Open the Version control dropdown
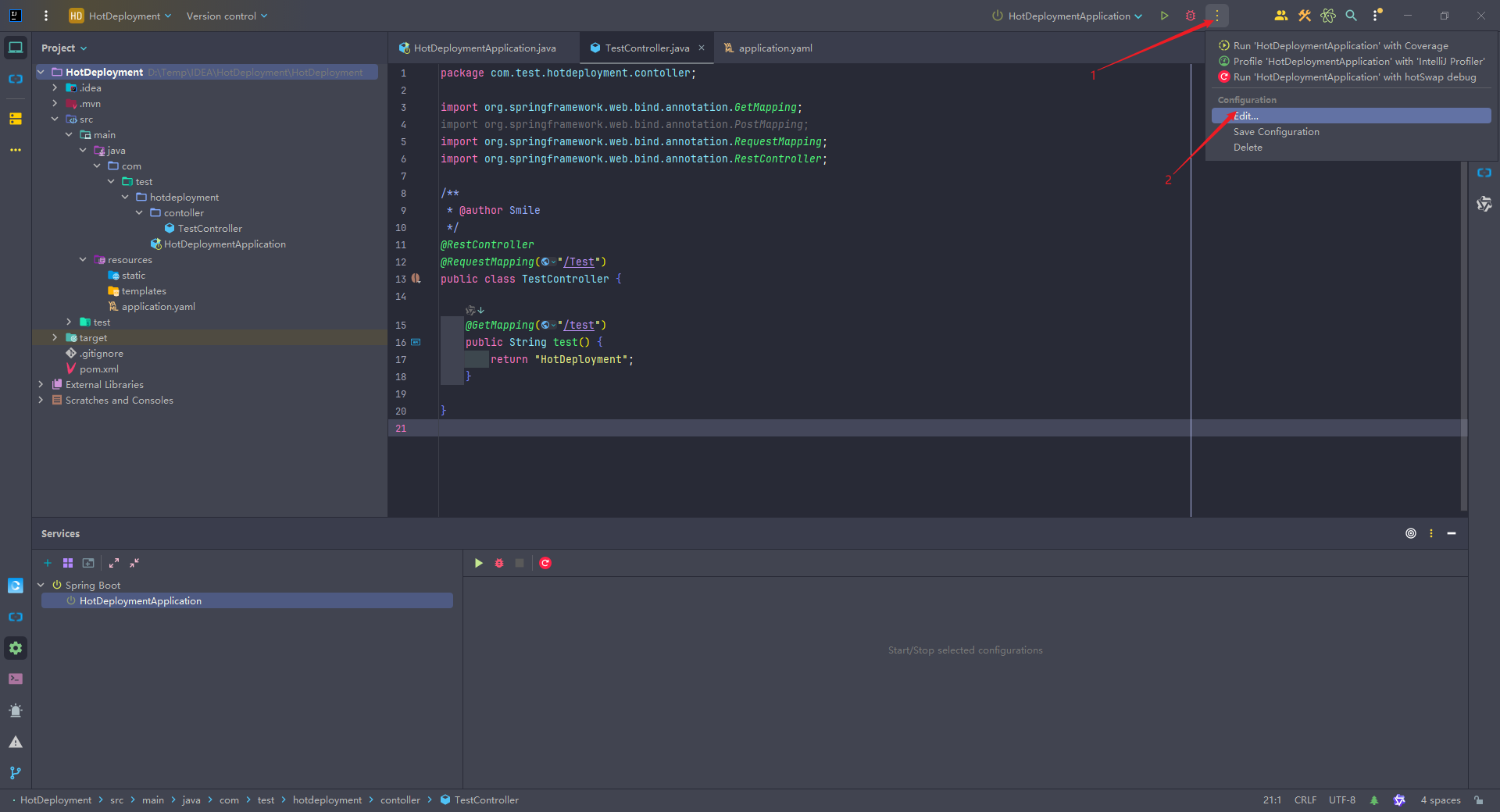Screen dimensions: 1500x812 tap(227, 16)
